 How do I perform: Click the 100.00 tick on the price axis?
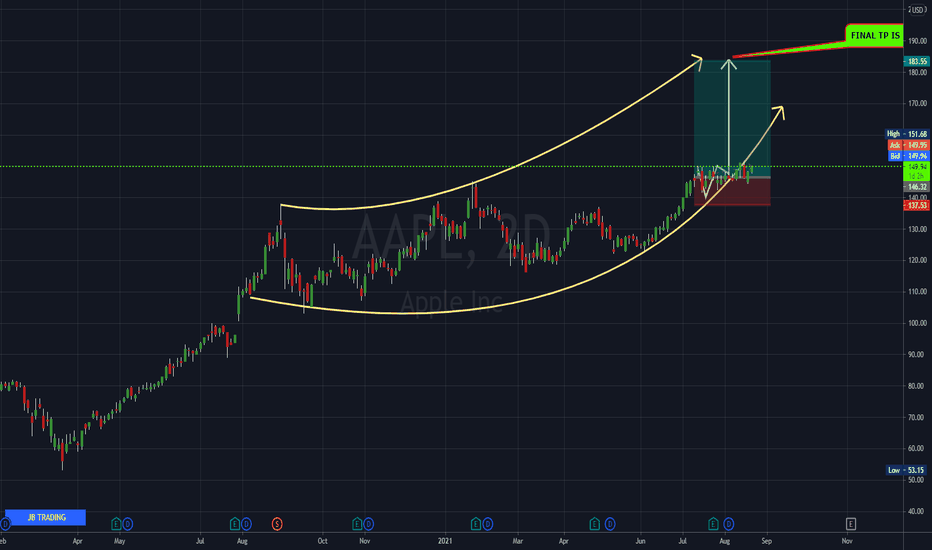click(x=917, y=323)
